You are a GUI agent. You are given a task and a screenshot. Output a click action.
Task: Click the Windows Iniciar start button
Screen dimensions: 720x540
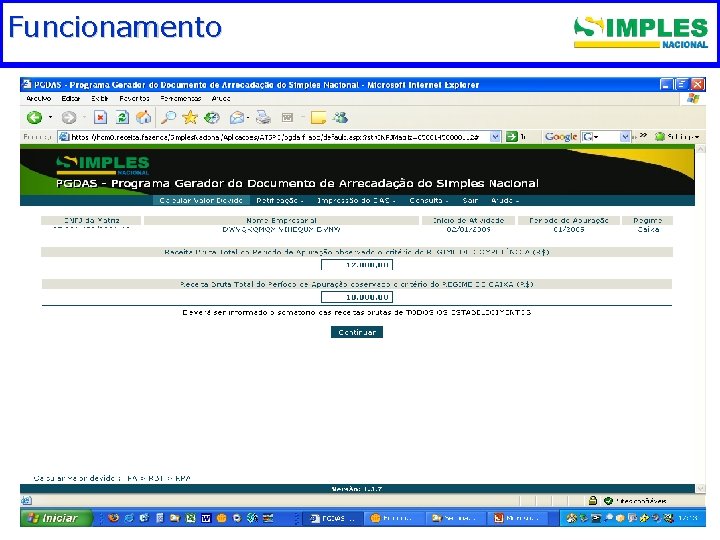click(55, 518)
